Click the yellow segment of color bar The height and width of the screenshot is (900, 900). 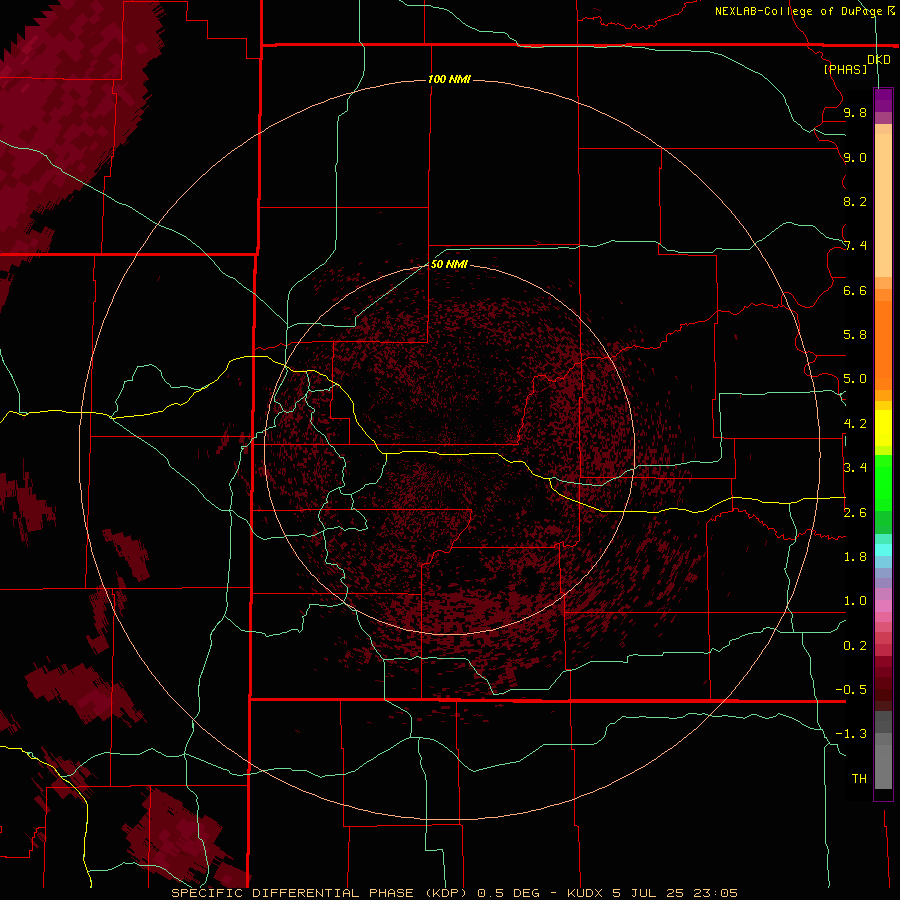pos(883,428)
